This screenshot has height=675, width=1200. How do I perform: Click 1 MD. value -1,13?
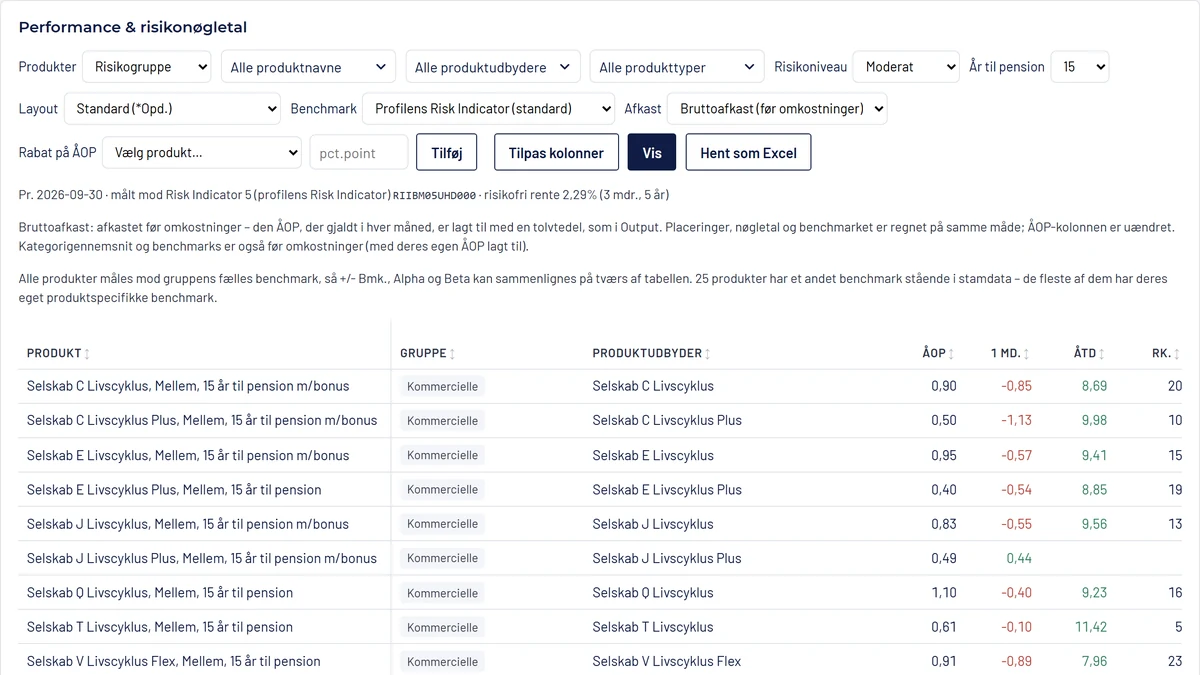pos(1017,420)
